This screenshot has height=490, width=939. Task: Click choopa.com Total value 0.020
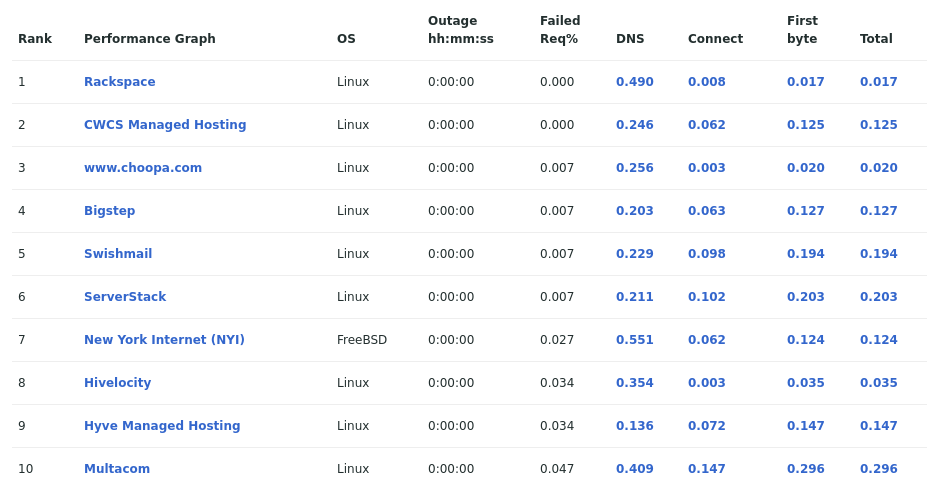coord(879,168)
